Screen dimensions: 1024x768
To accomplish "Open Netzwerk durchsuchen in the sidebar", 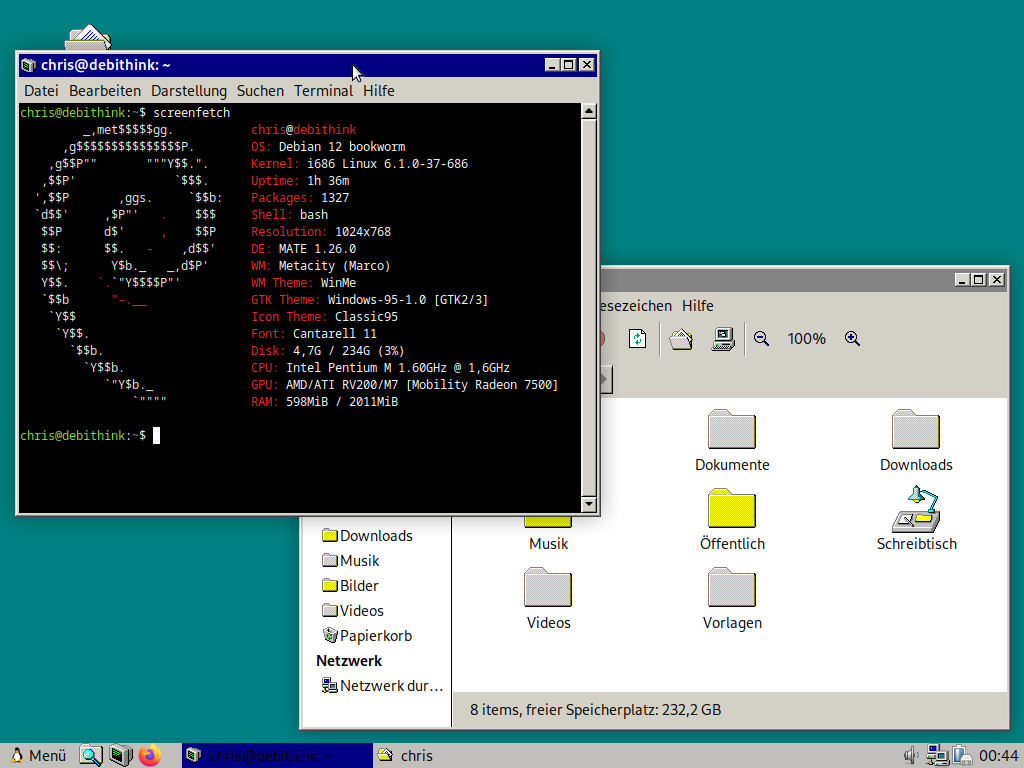I will point(382,686).
